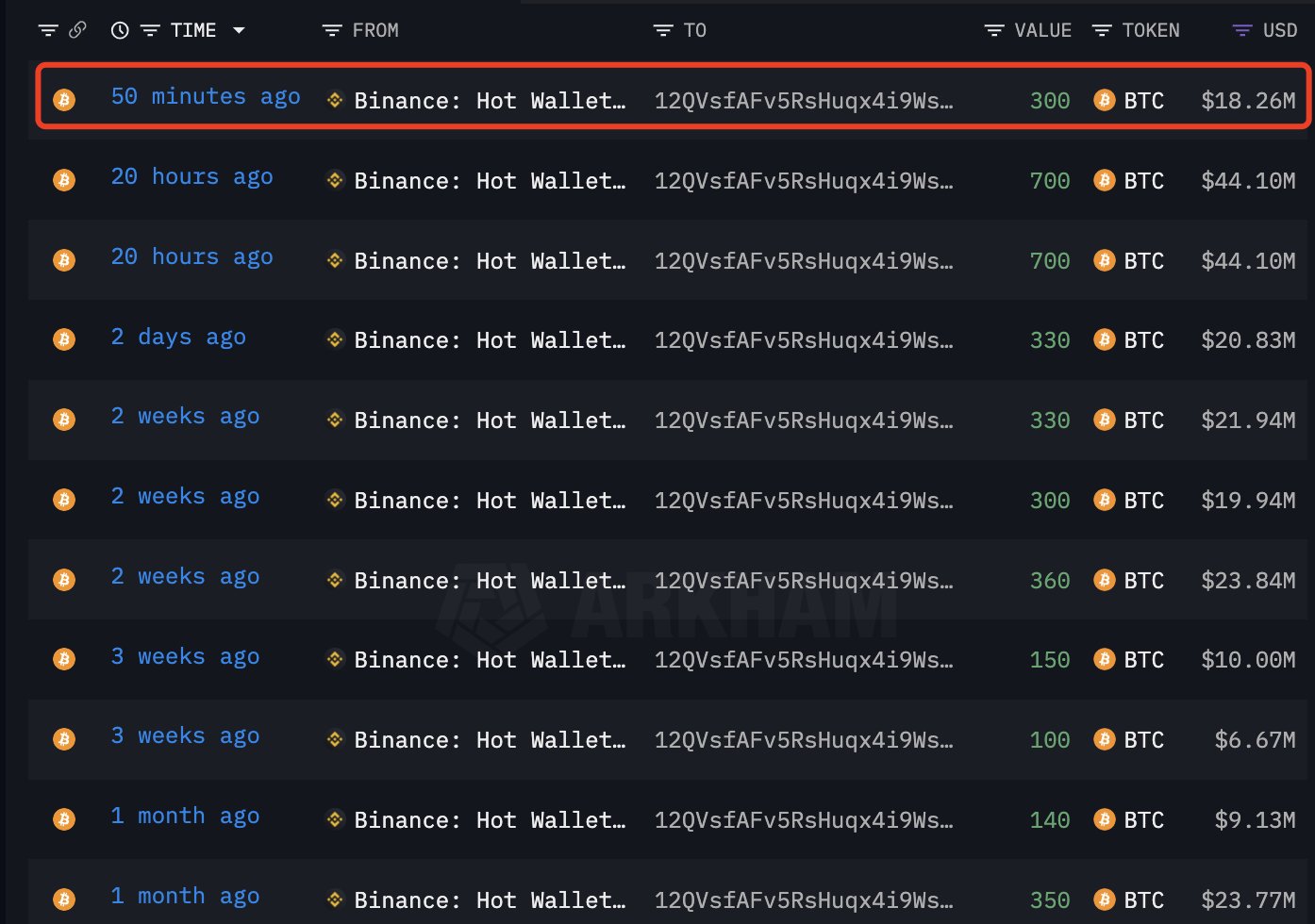Click the TO column header label

(695, 30)
